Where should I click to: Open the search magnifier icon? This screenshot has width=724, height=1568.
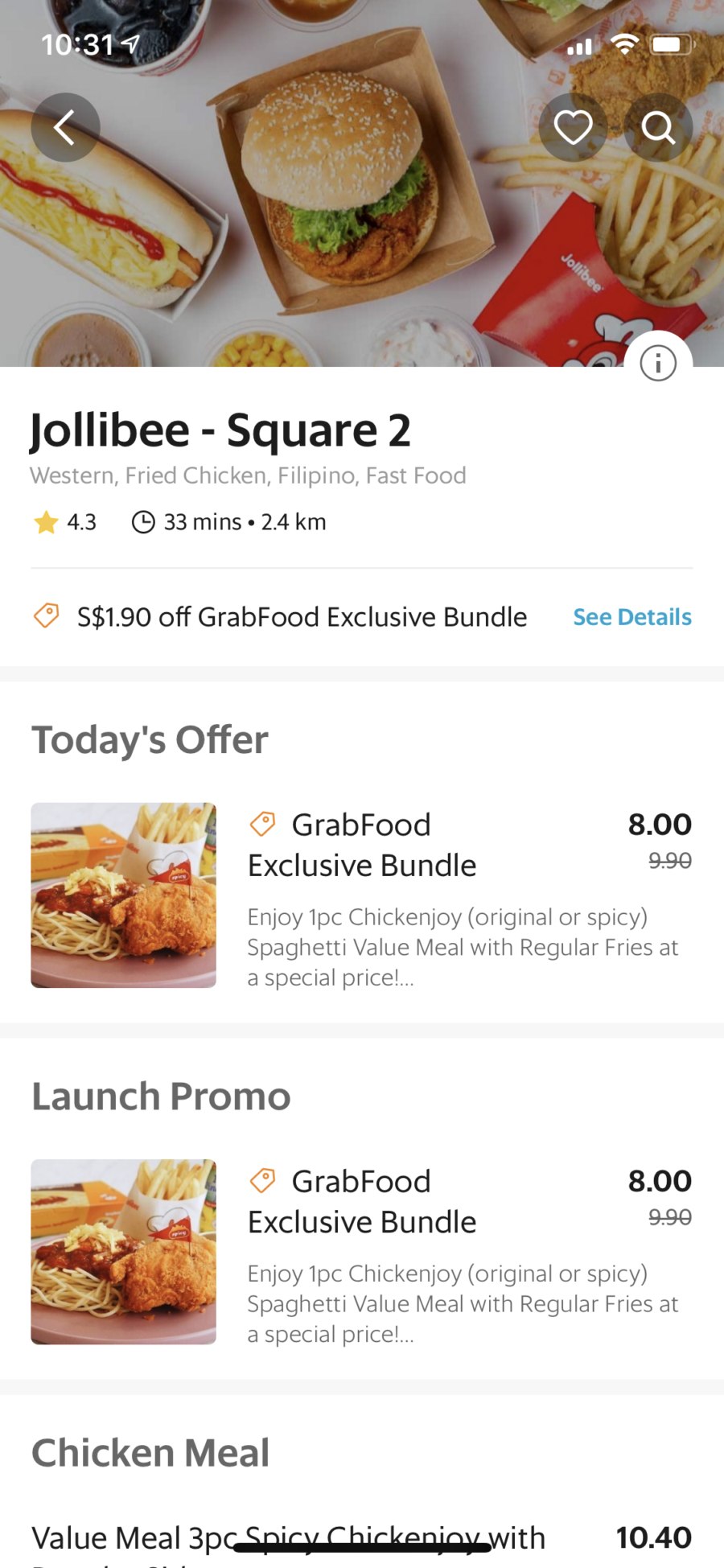coord(658,127)
